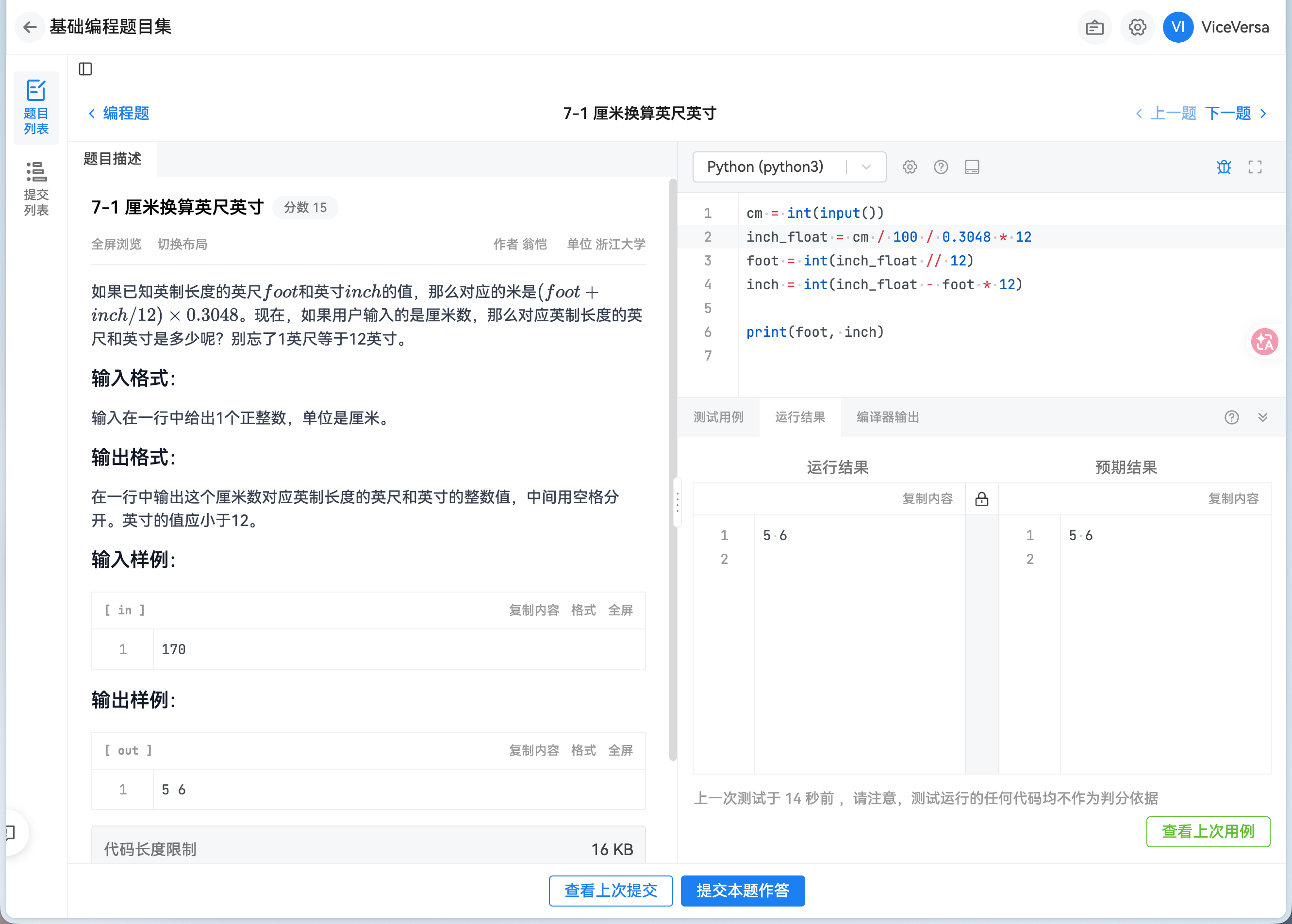Viewport: 1292px width, 924px height.
Task: Switch to the 测试用例 tab
Action: pos(718,418)
